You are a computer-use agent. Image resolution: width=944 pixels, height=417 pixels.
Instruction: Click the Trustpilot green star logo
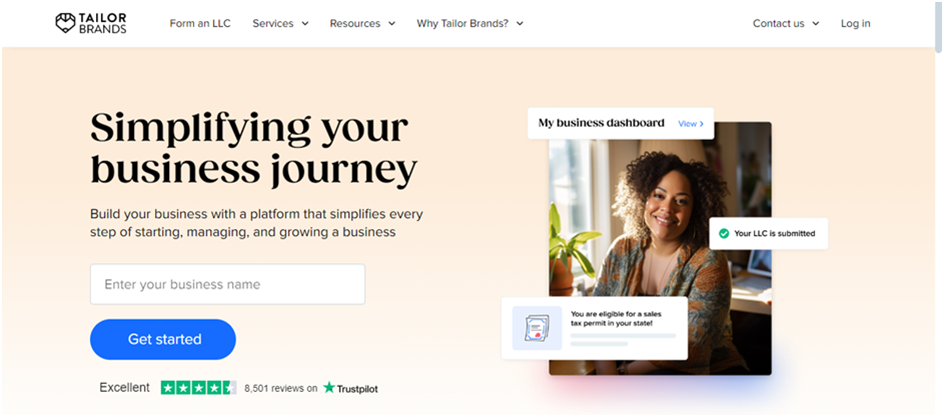point(329,388)
